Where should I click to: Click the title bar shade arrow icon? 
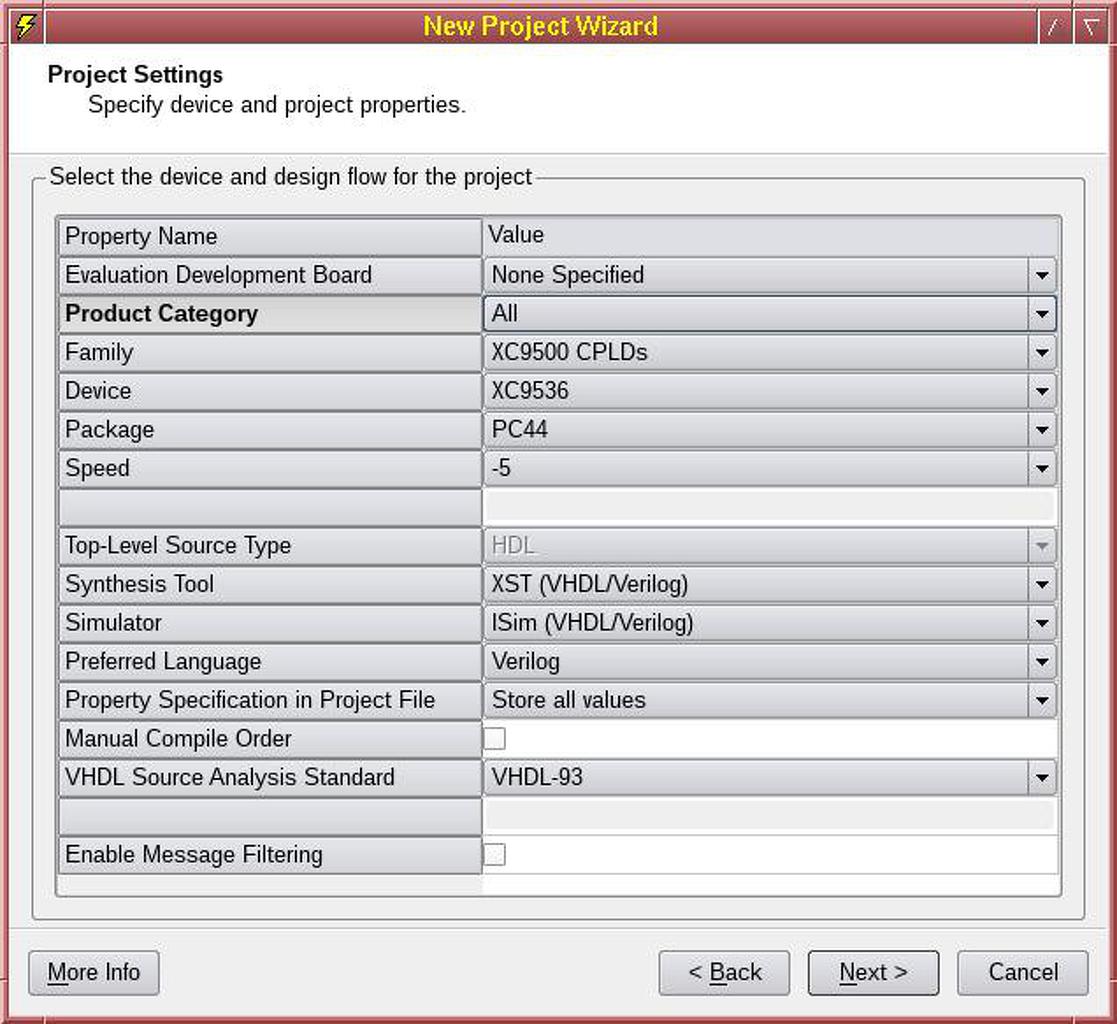tap(1090, 27)
